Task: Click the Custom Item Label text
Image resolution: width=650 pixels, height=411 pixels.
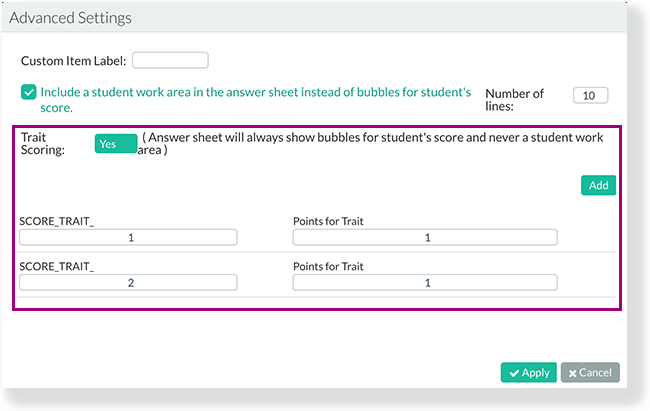Action: (73, 61)
